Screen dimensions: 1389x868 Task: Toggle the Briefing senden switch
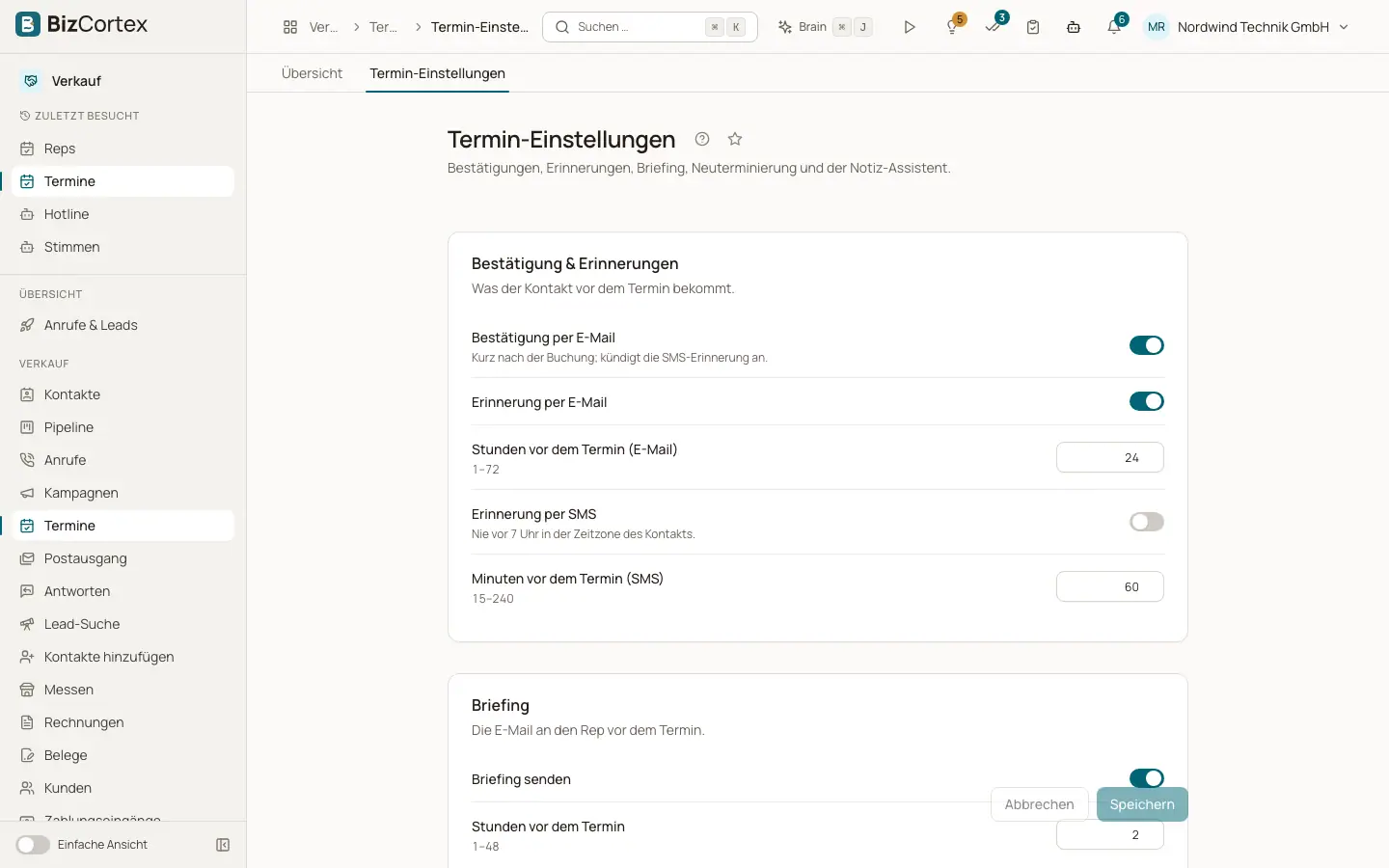(x=1147, y=778)
